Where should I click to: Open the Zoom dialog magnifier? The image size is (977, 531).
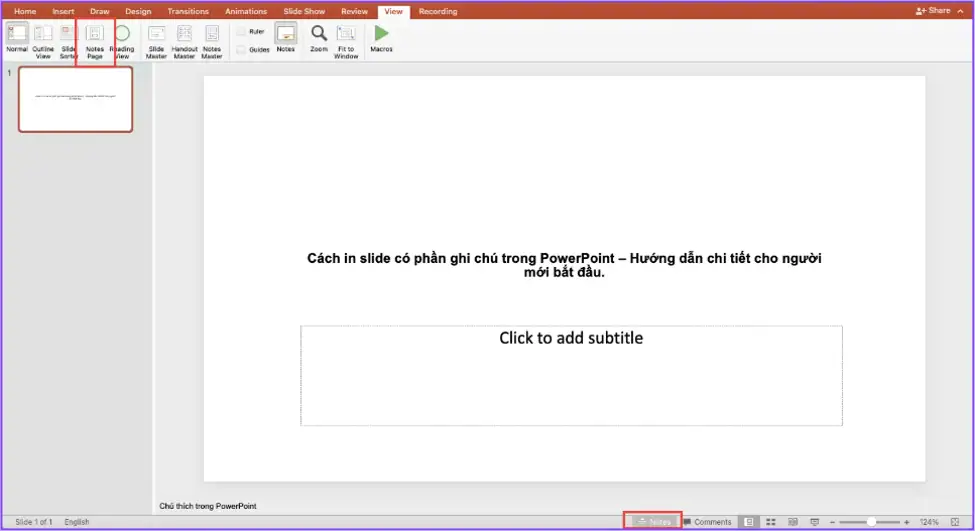click(x=318, y=39)
